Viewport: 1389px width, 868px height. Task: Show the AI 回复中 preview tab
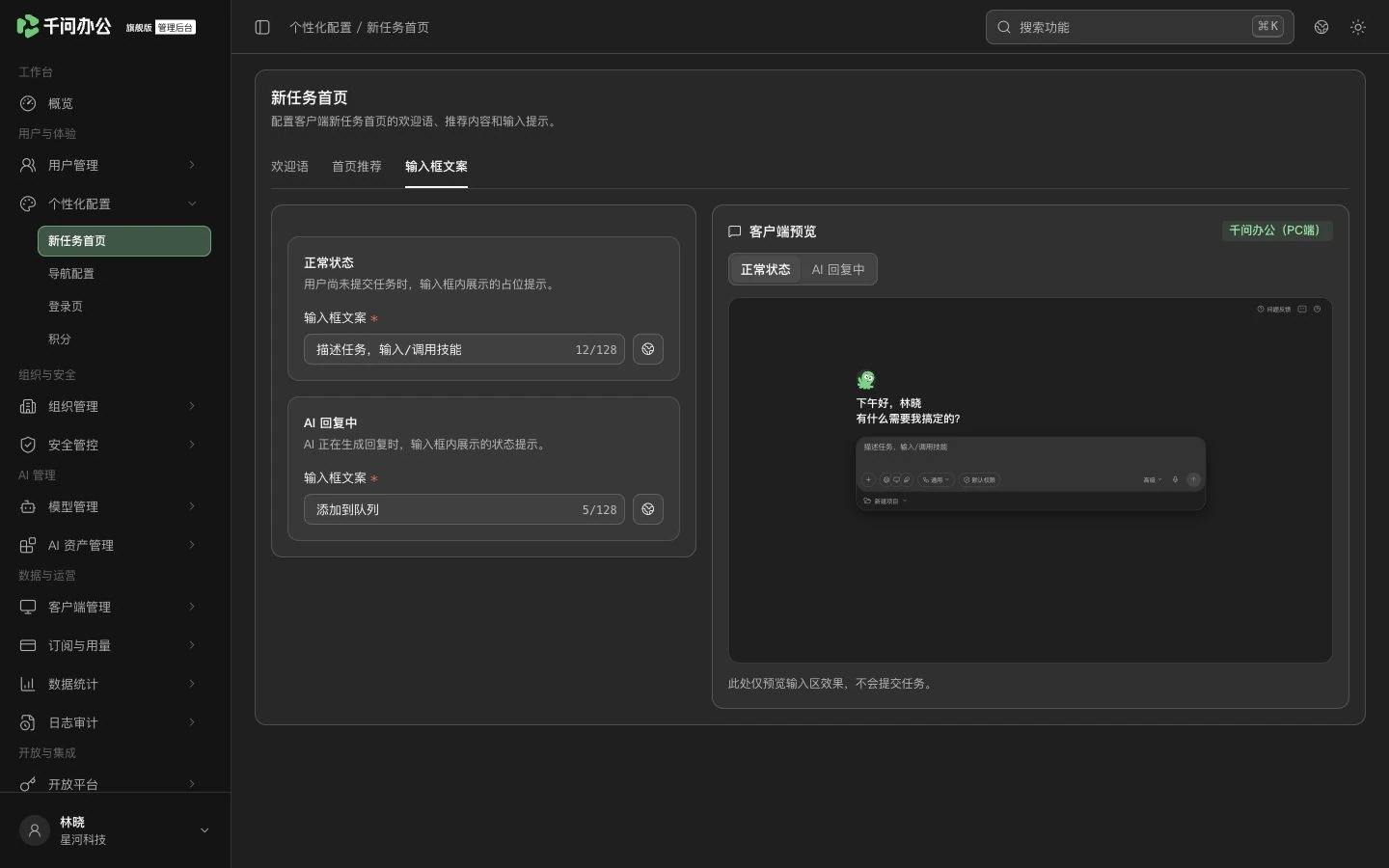coord(838,270)
